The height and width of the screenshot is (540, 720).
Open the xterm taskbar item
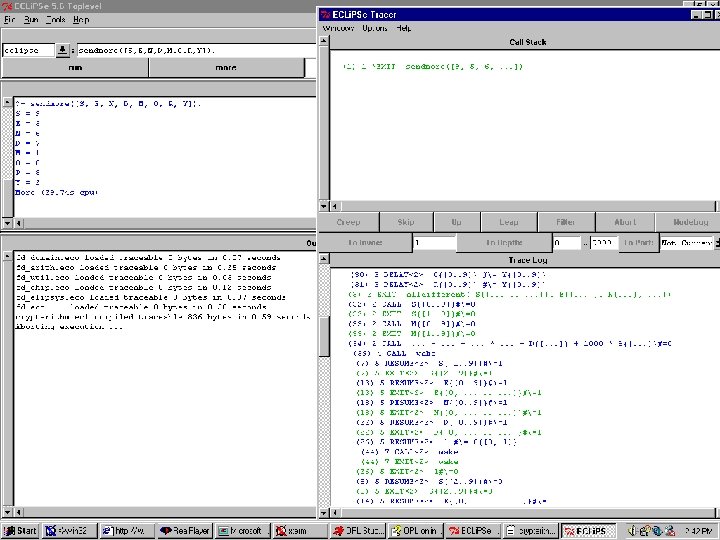click(x=298, y=531)
